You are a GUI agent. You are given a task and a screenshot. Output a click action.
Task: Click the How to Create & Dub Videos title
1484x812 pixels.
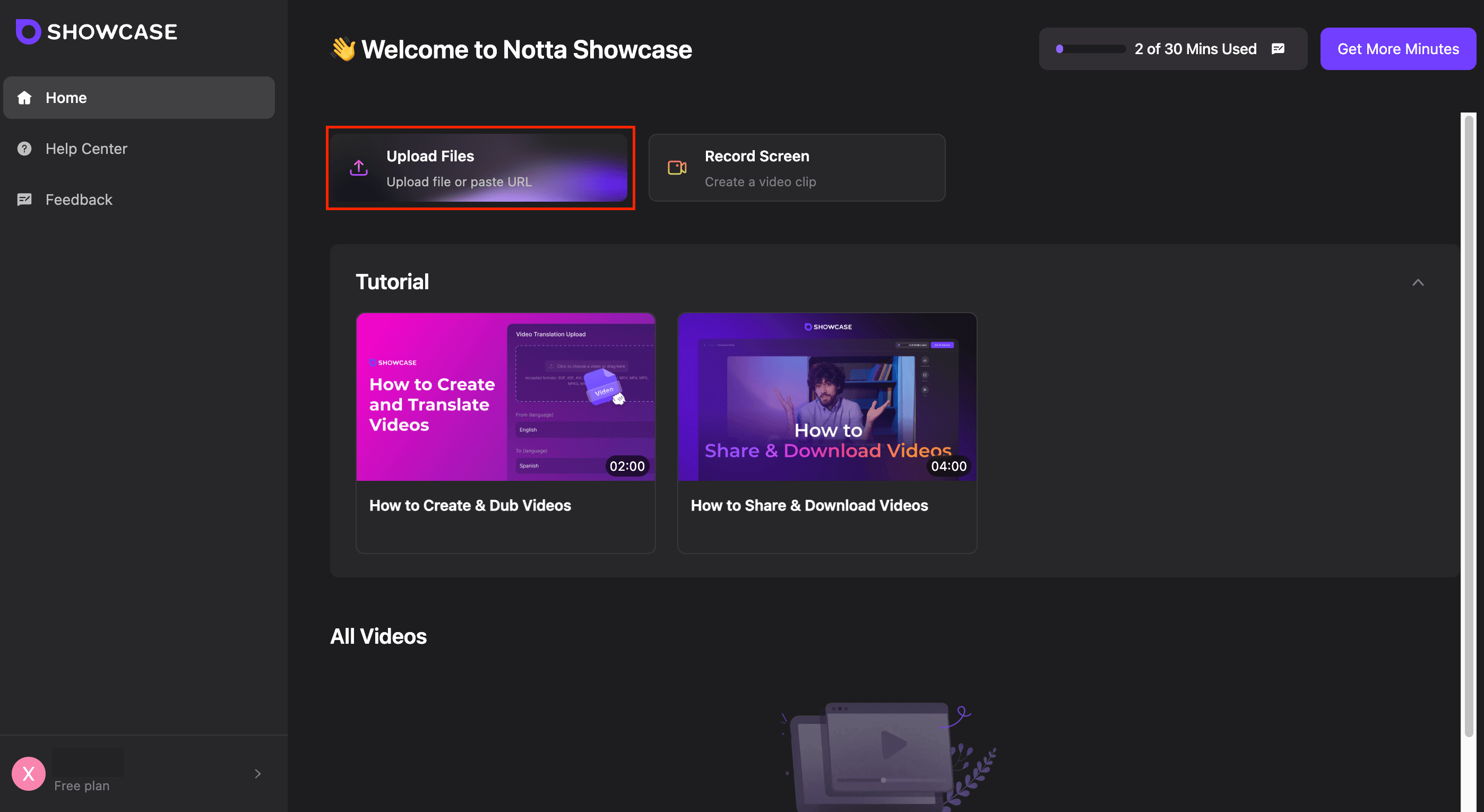pyautogui.click(x=470, y=505)
